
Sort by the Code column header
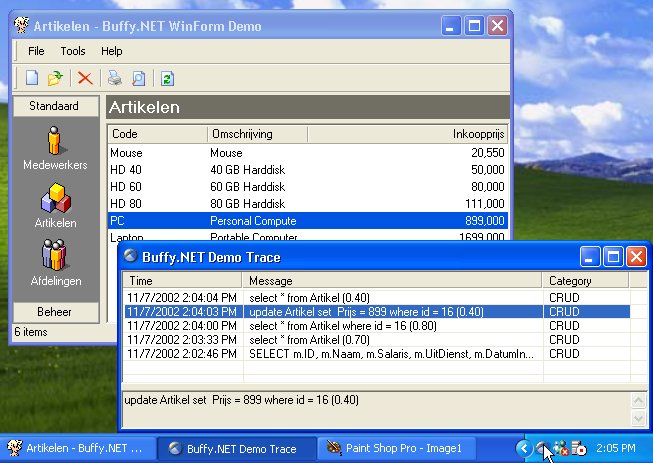[157, 134]
